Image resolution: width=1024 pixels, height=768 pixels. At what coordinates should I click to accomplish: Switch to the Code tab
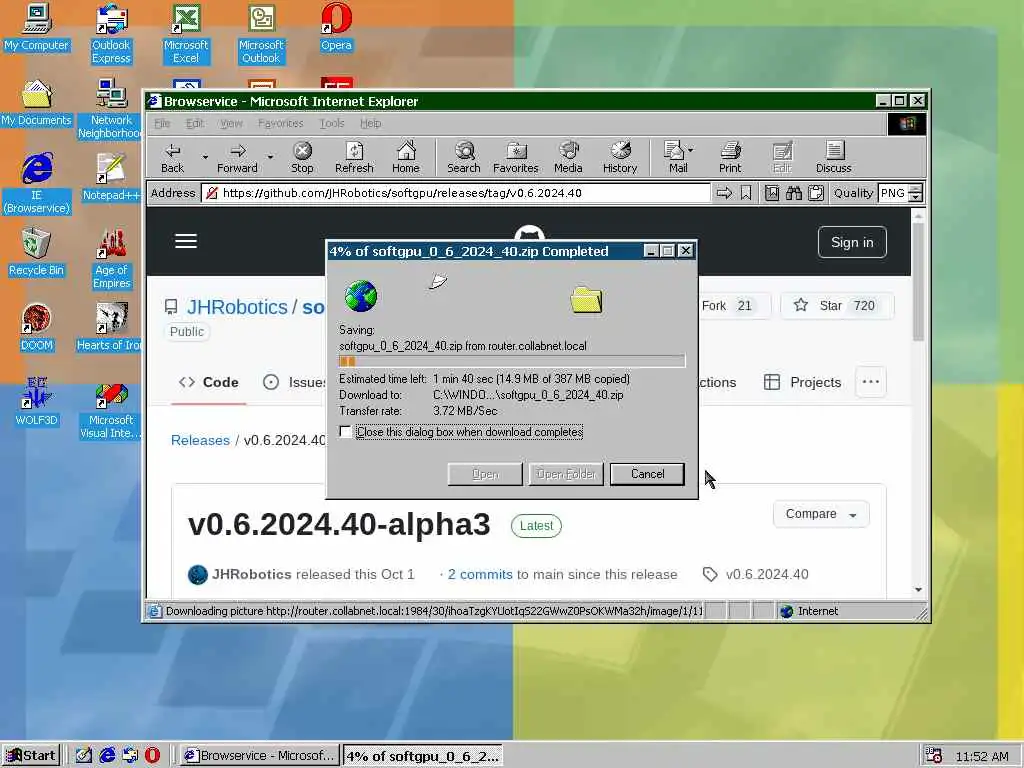click(x=209, y=383)
